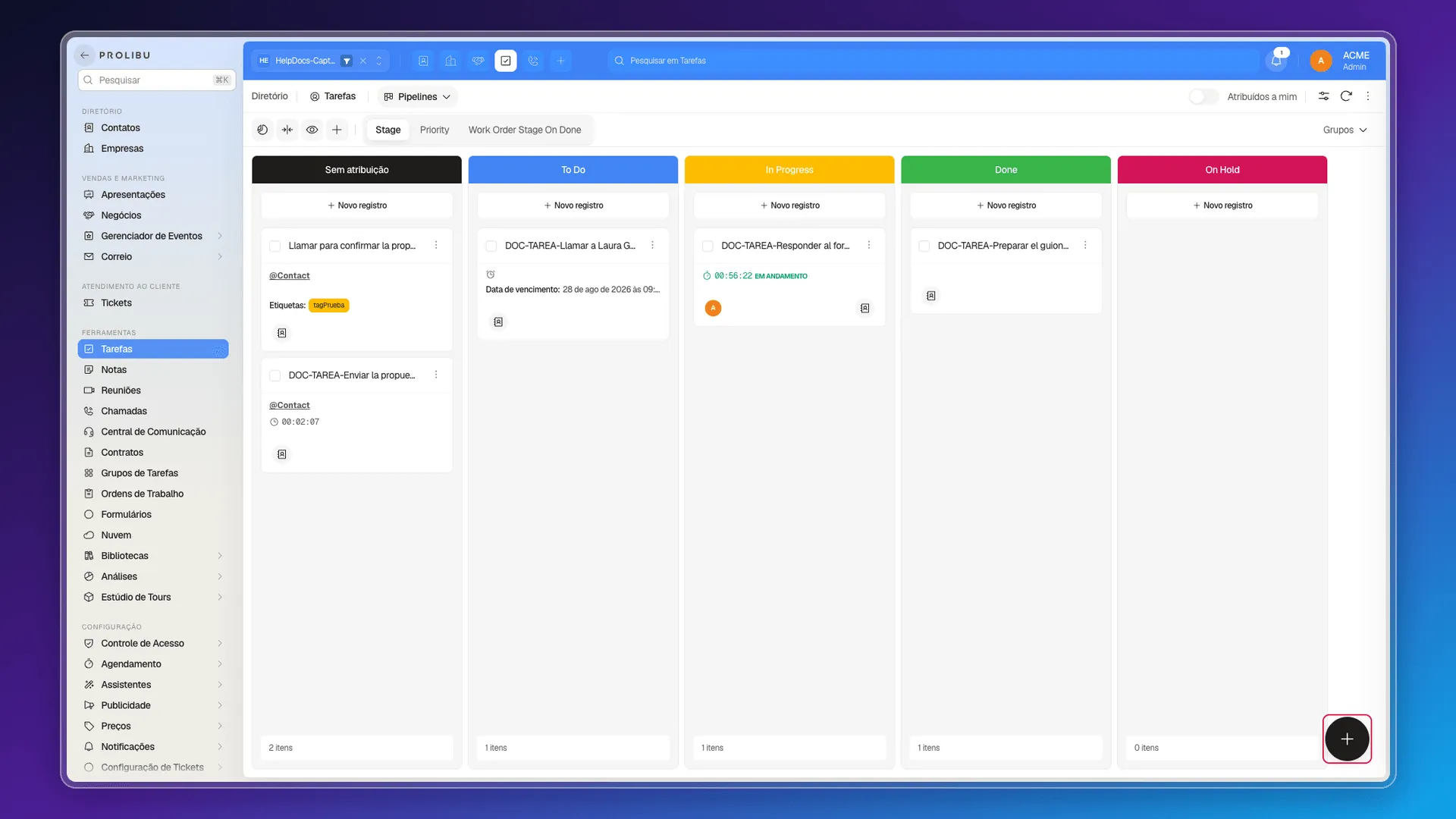Toggle the Atribuídos a mim switch

[1203, 96]
